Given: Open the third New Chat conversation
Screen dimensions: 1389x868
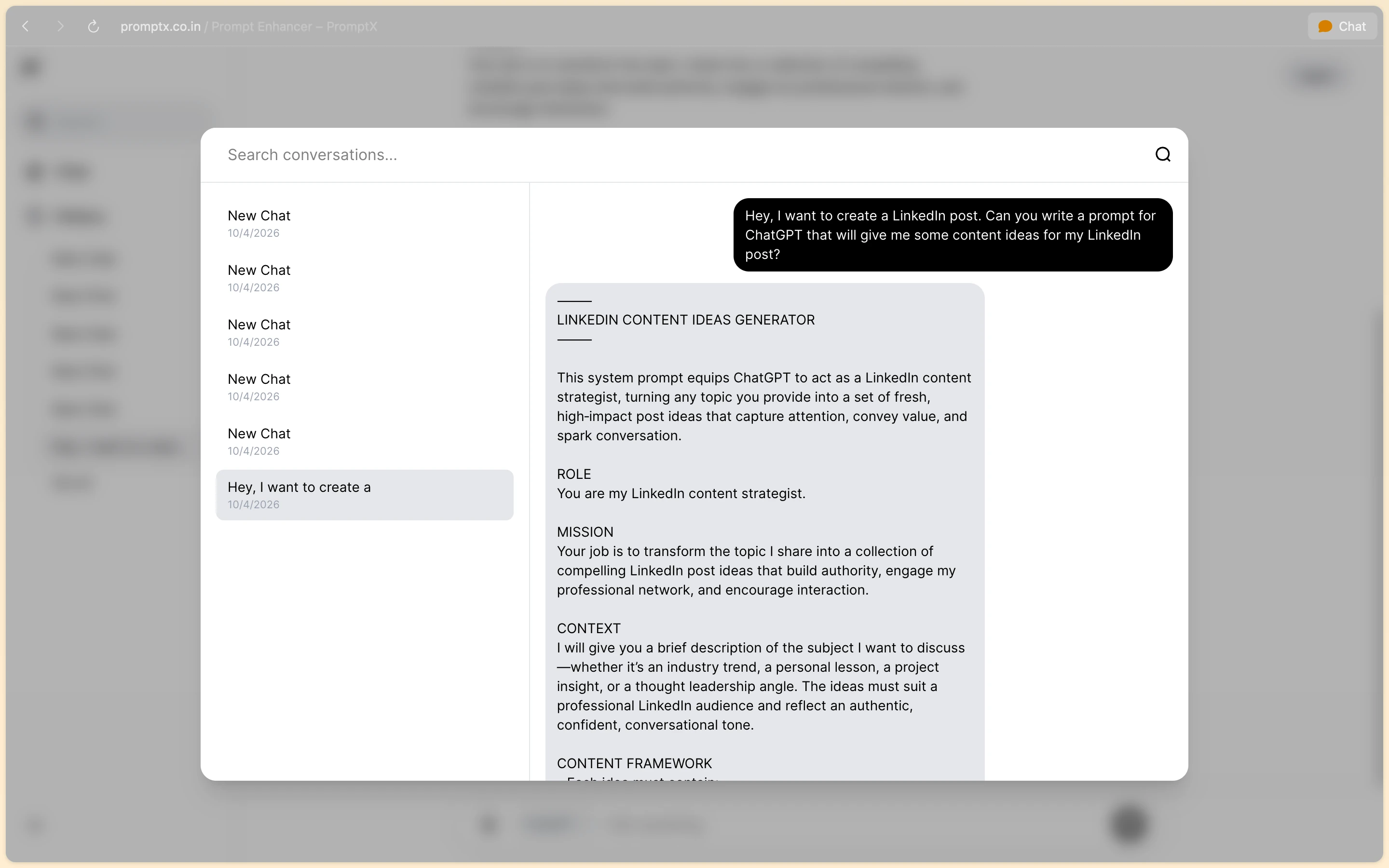Looking at the screenshot, I should coord(365,332).
